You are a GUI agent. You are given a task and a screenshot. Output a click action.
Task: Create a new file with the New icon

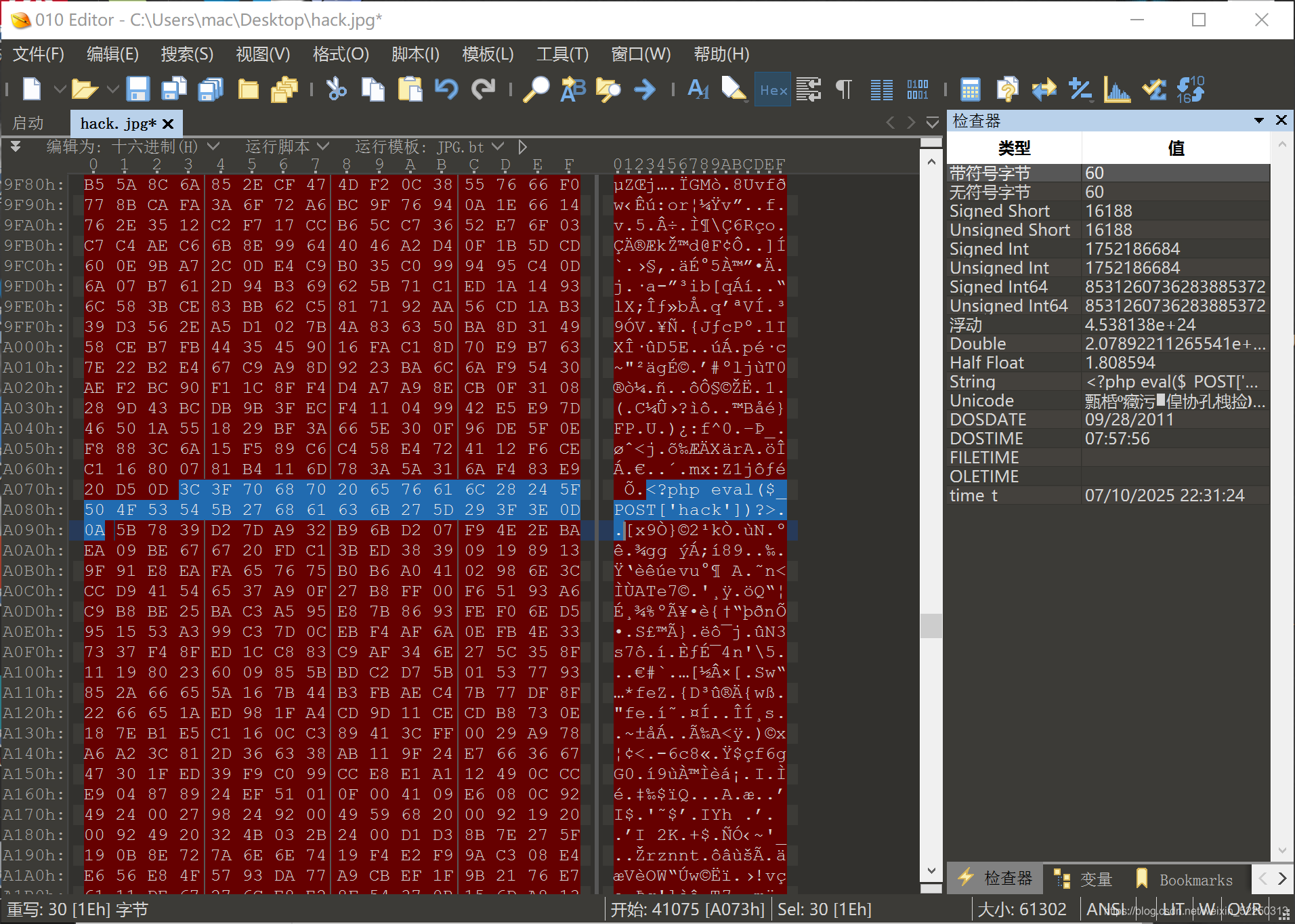32,89
